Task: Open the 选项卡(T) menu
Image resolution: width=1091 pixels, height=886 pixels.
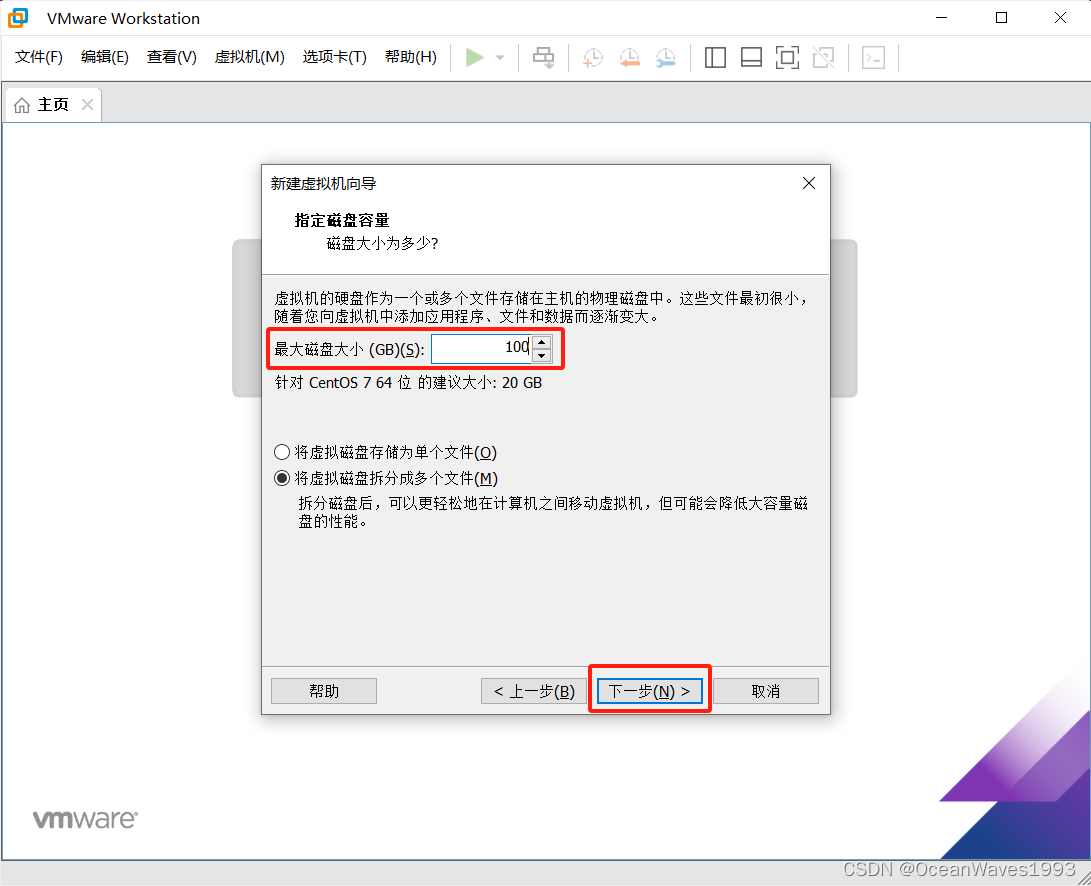Action: pyautogui.click(x=335, y=57)
